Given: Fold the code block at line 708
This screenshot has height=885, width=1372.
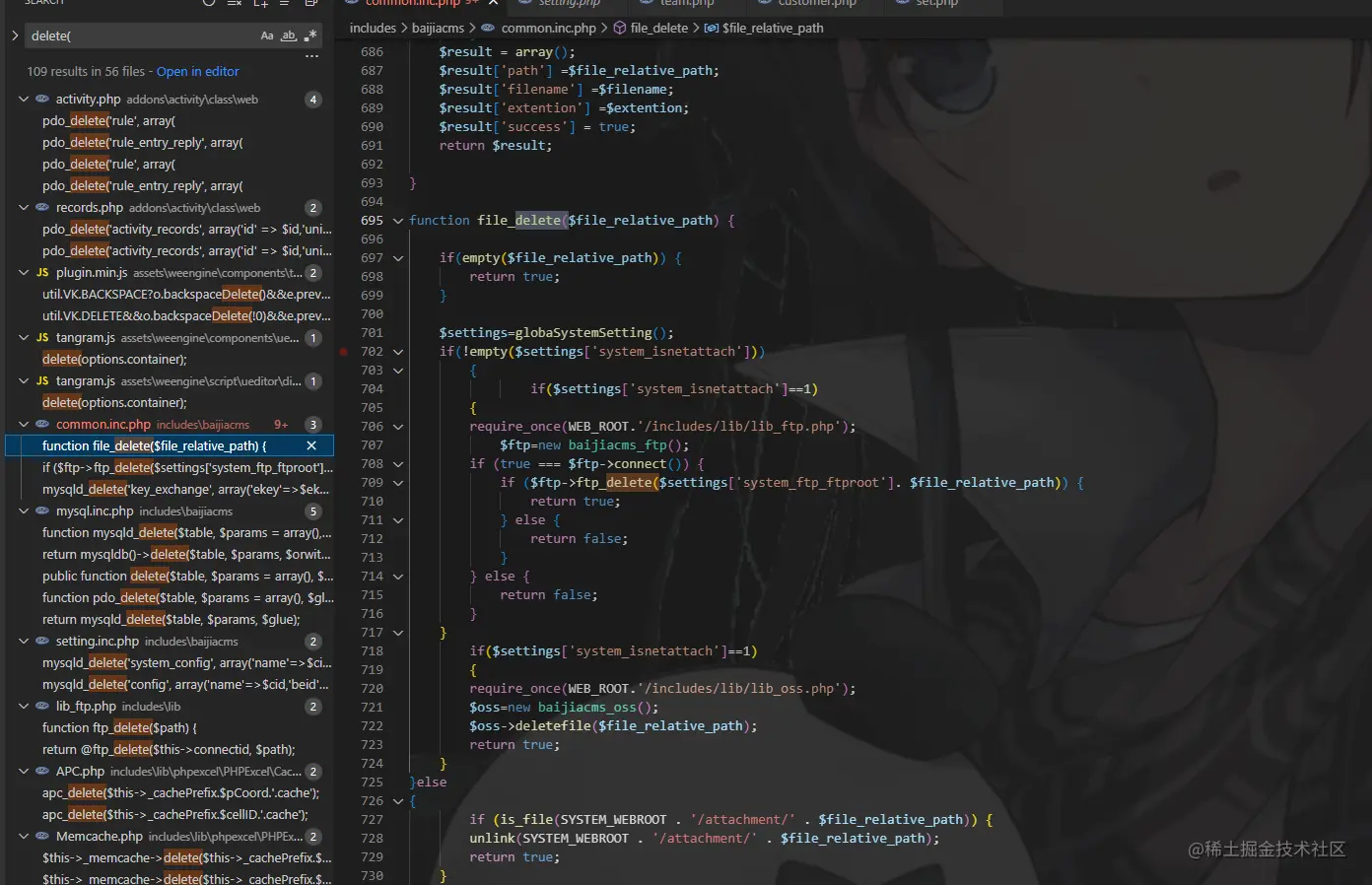Looking at the screenshot, I should point(398,464).
